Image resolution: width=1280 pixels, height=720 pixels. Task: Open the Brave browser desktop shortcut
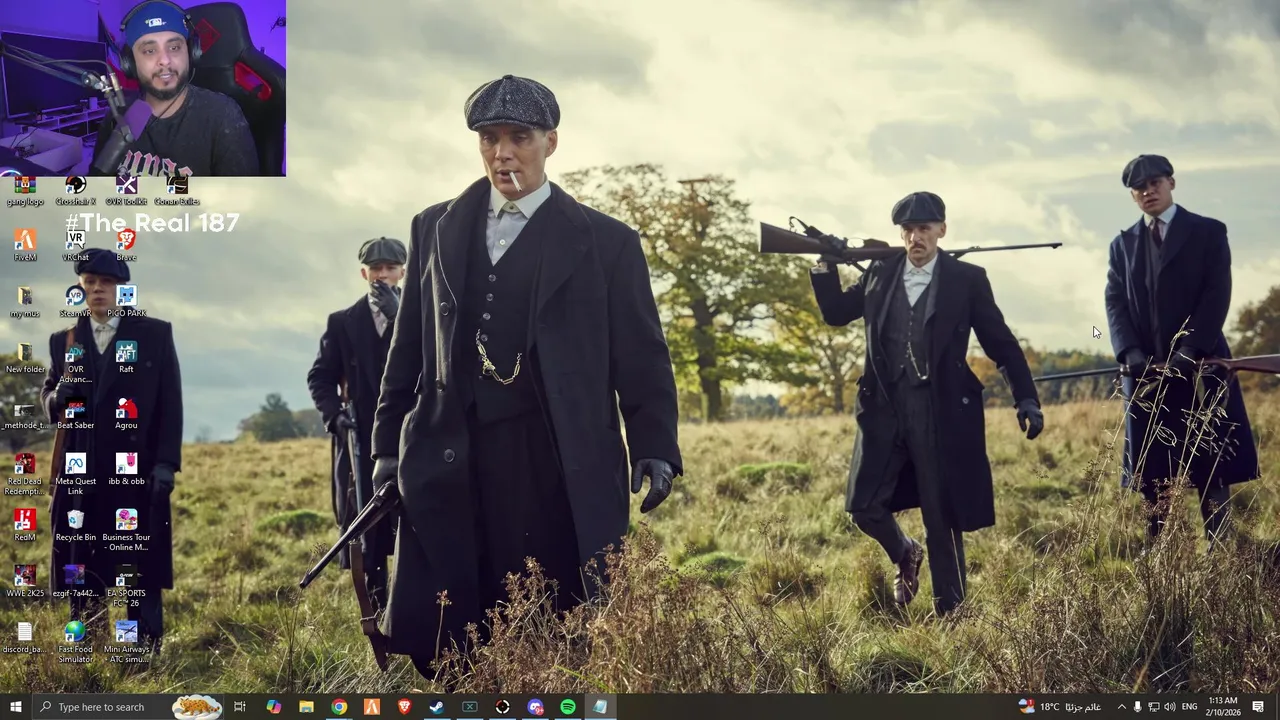point(126,245)
